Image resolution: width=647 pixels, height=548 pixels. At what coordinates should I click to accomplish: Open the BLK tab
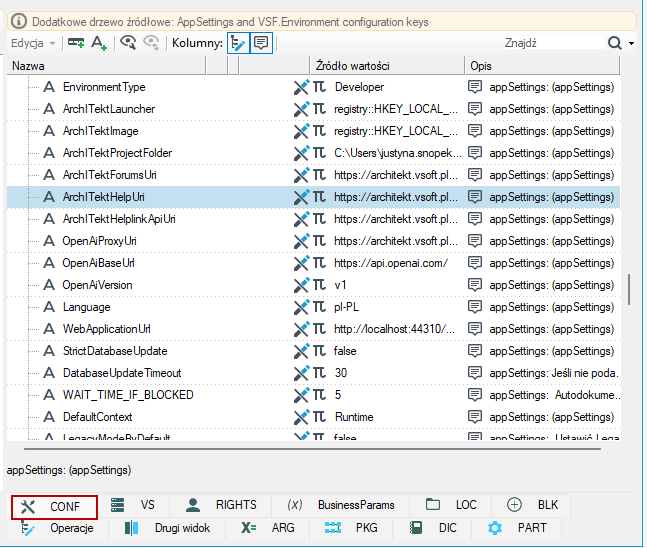tap(532, 505)
